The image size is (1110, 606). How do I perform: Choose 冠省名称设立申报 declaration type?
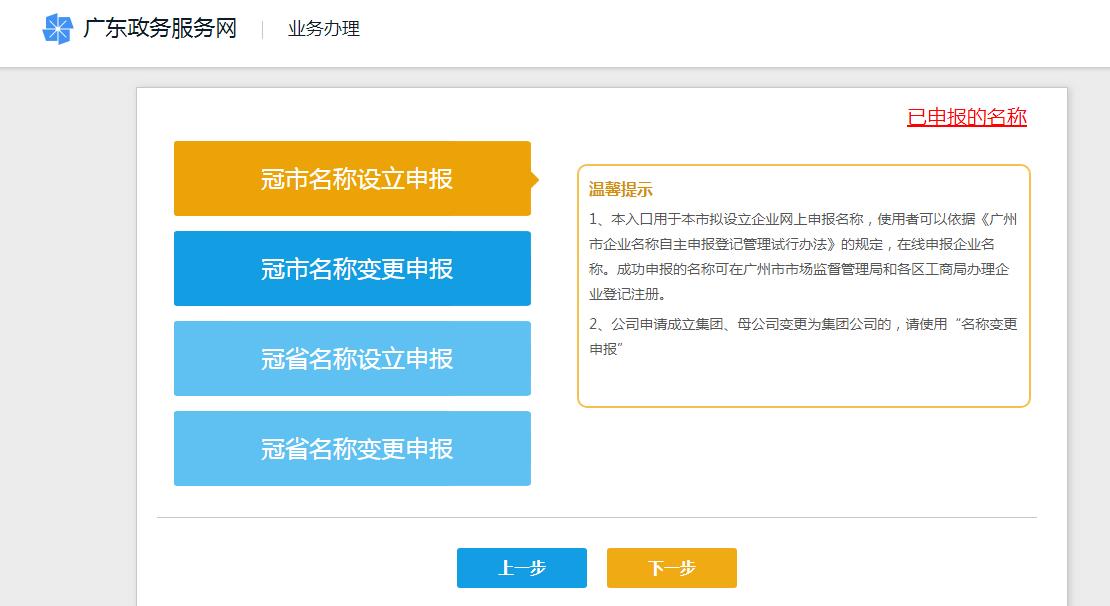coord(352,358)
